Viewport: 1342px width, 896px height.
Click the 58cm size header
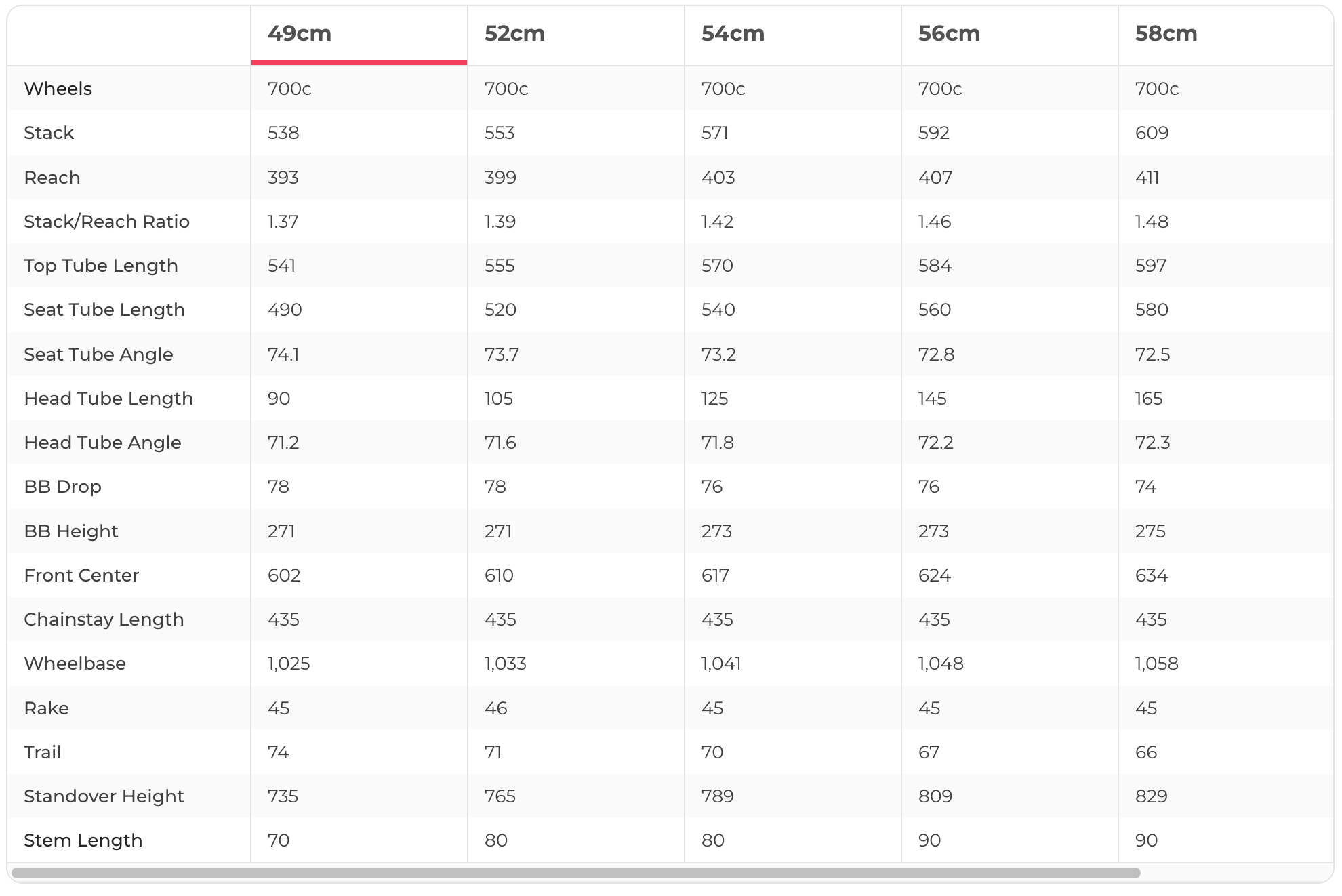1166,34
